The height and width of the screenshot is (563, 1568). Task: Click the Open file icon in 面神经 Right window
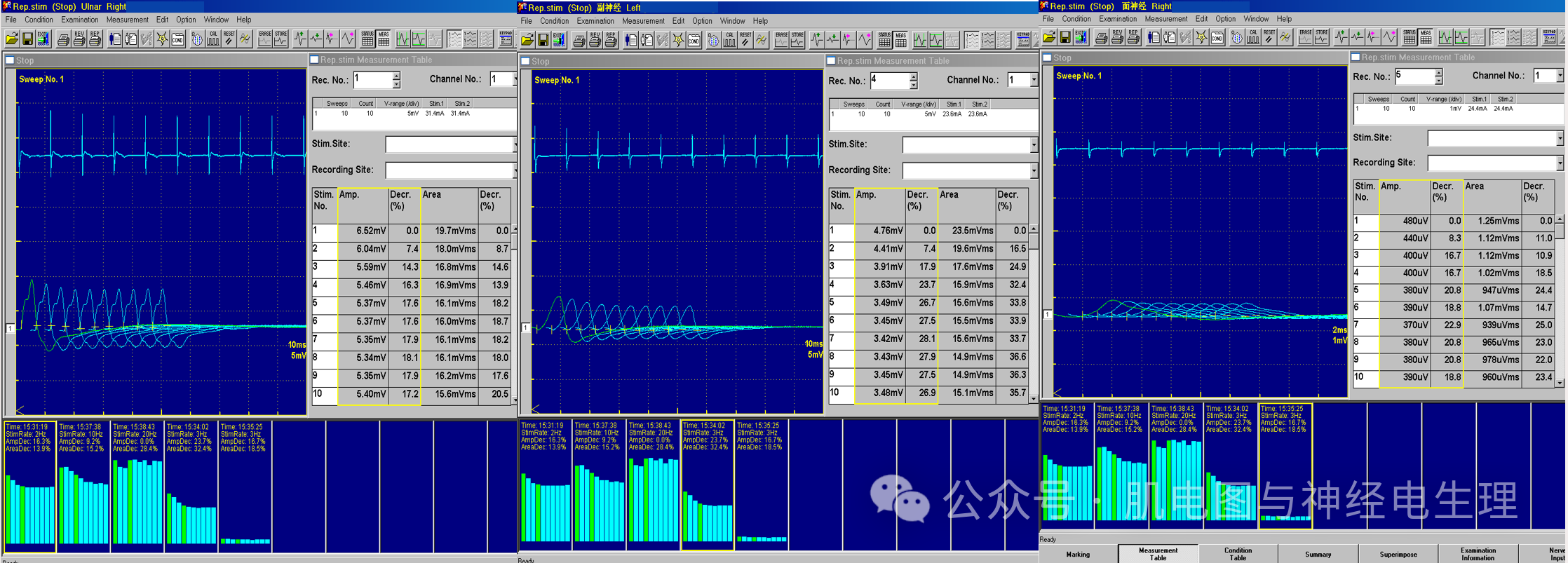coord(1050,37)
